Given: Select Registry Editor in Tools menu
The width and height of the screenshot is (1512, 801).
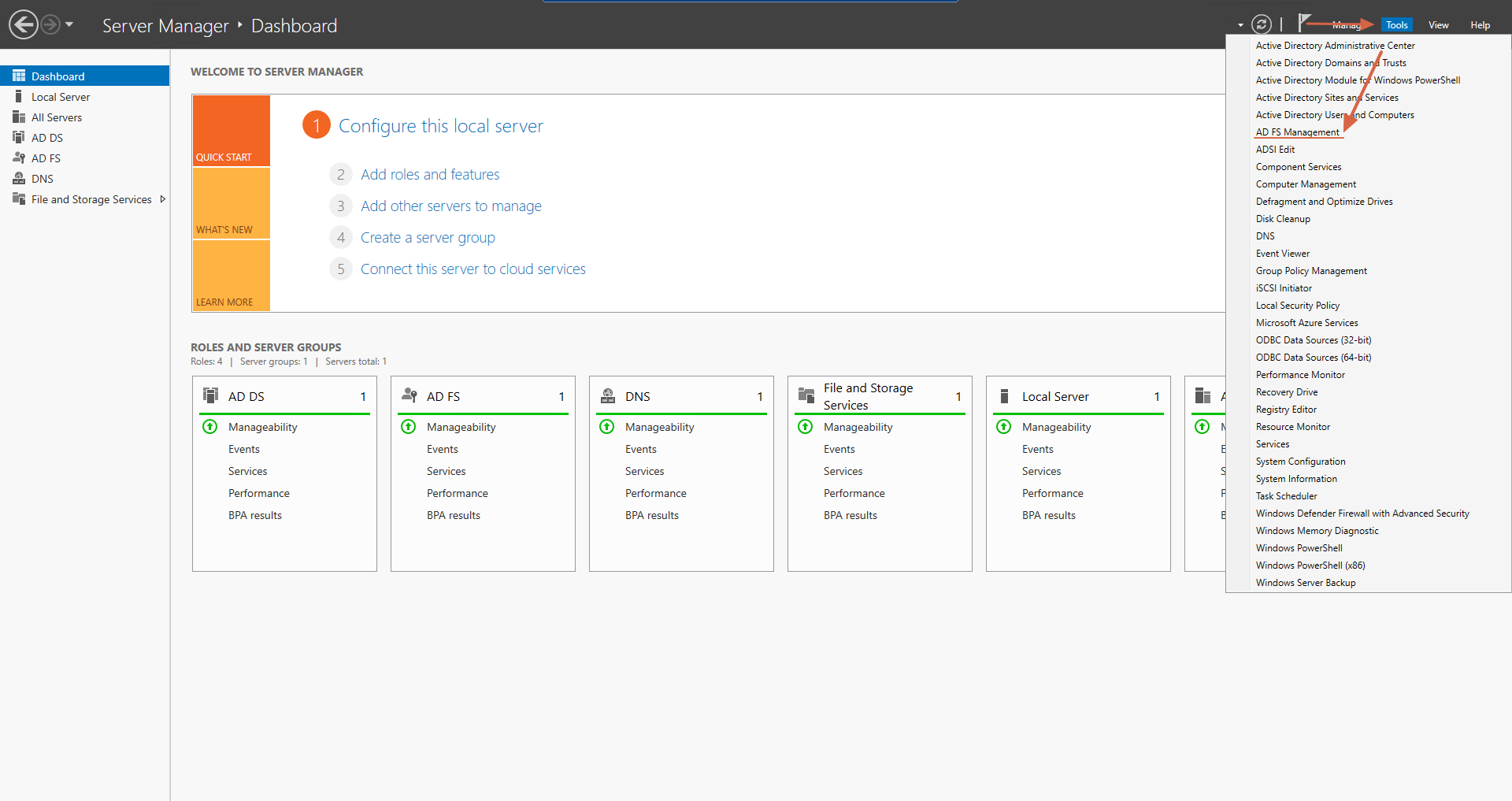Looking at the screenshot, I should click(x=1286, y=410).
